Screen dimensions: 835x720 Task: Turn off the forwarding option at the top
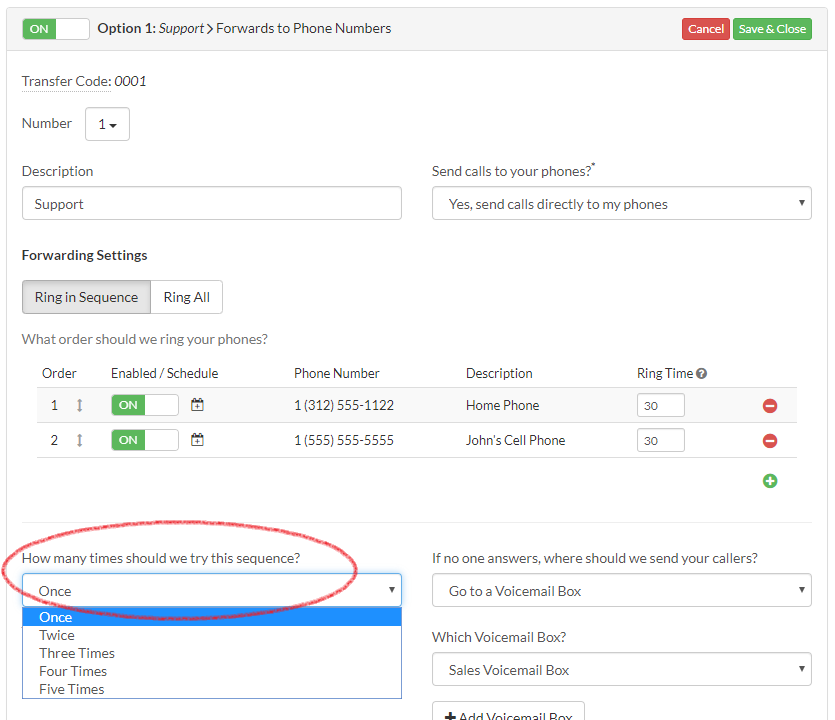(x=55, y=29)
